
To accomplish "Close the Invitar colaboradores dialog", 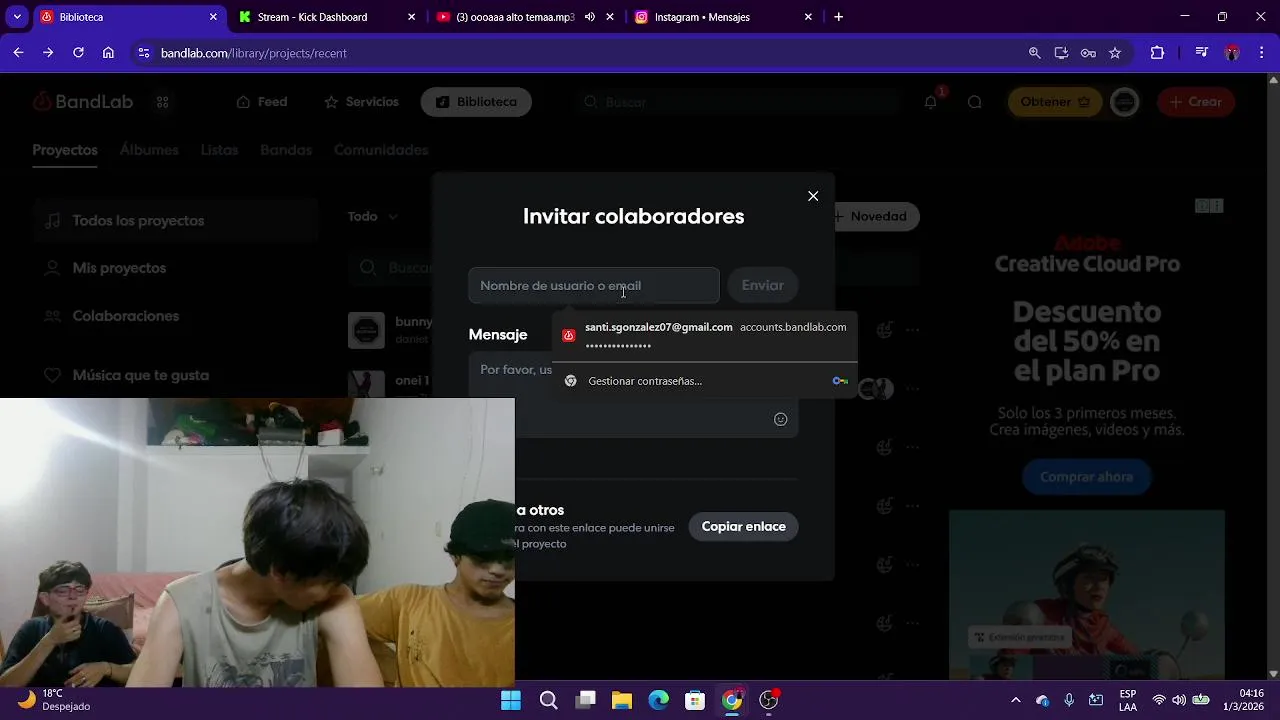I will tap(813, 196).
